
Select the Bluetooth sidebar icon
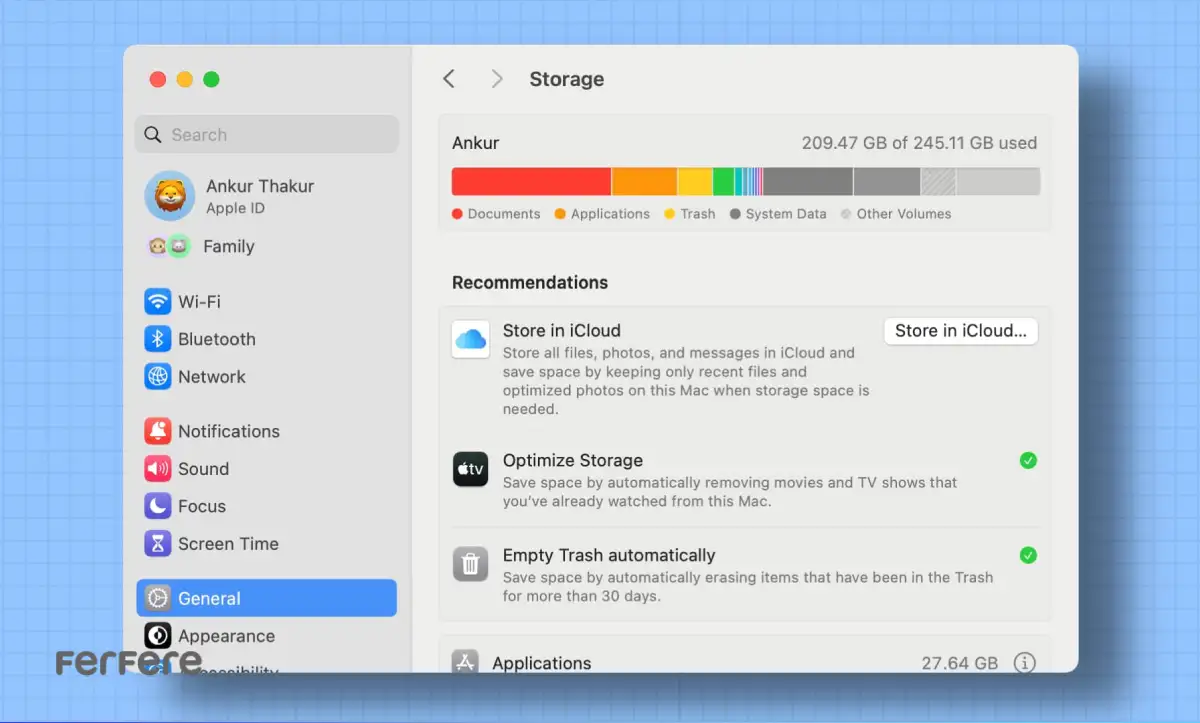coord(157,339)
